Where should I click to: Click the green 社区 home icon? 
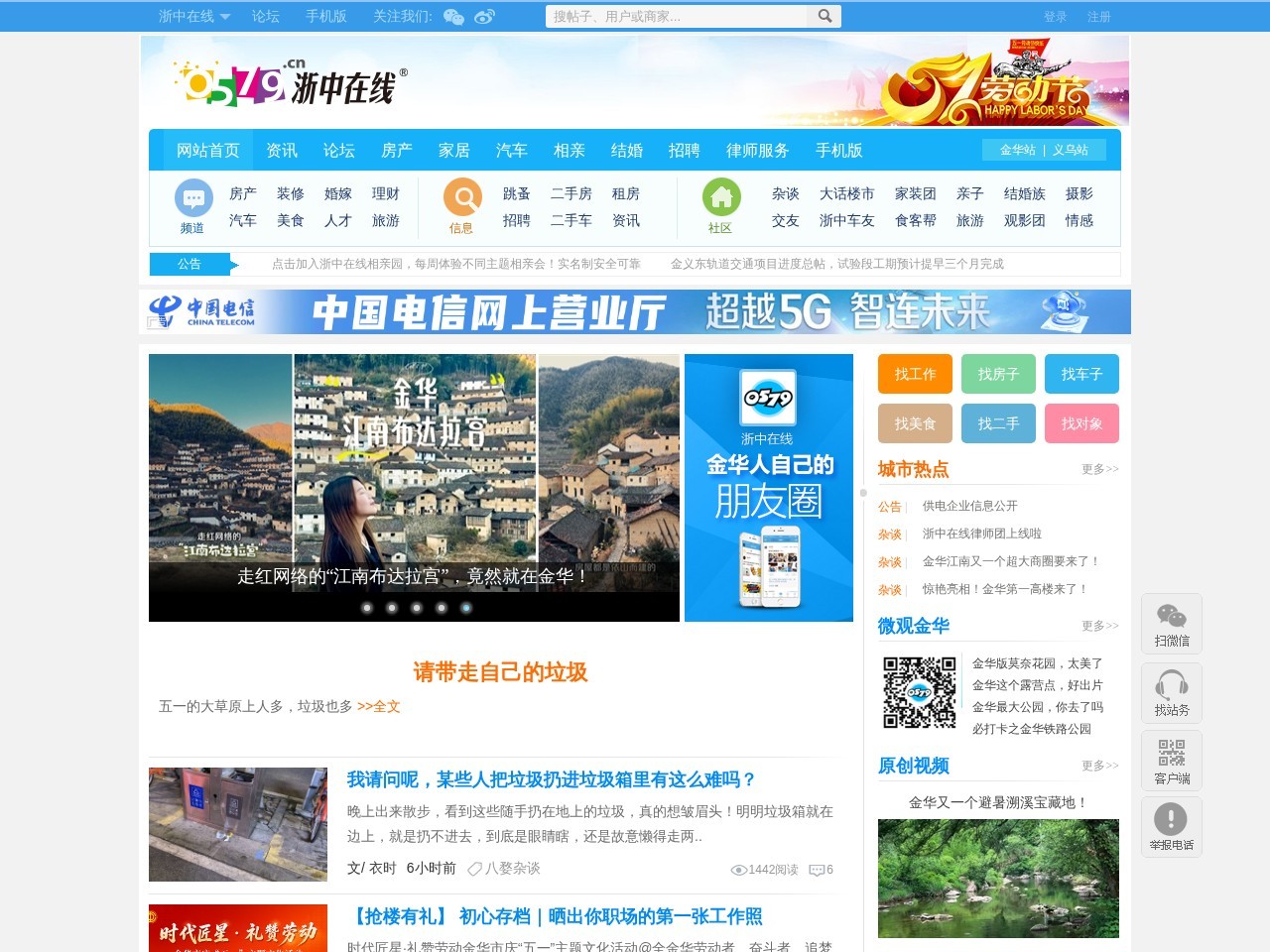(x=721, y=198)
